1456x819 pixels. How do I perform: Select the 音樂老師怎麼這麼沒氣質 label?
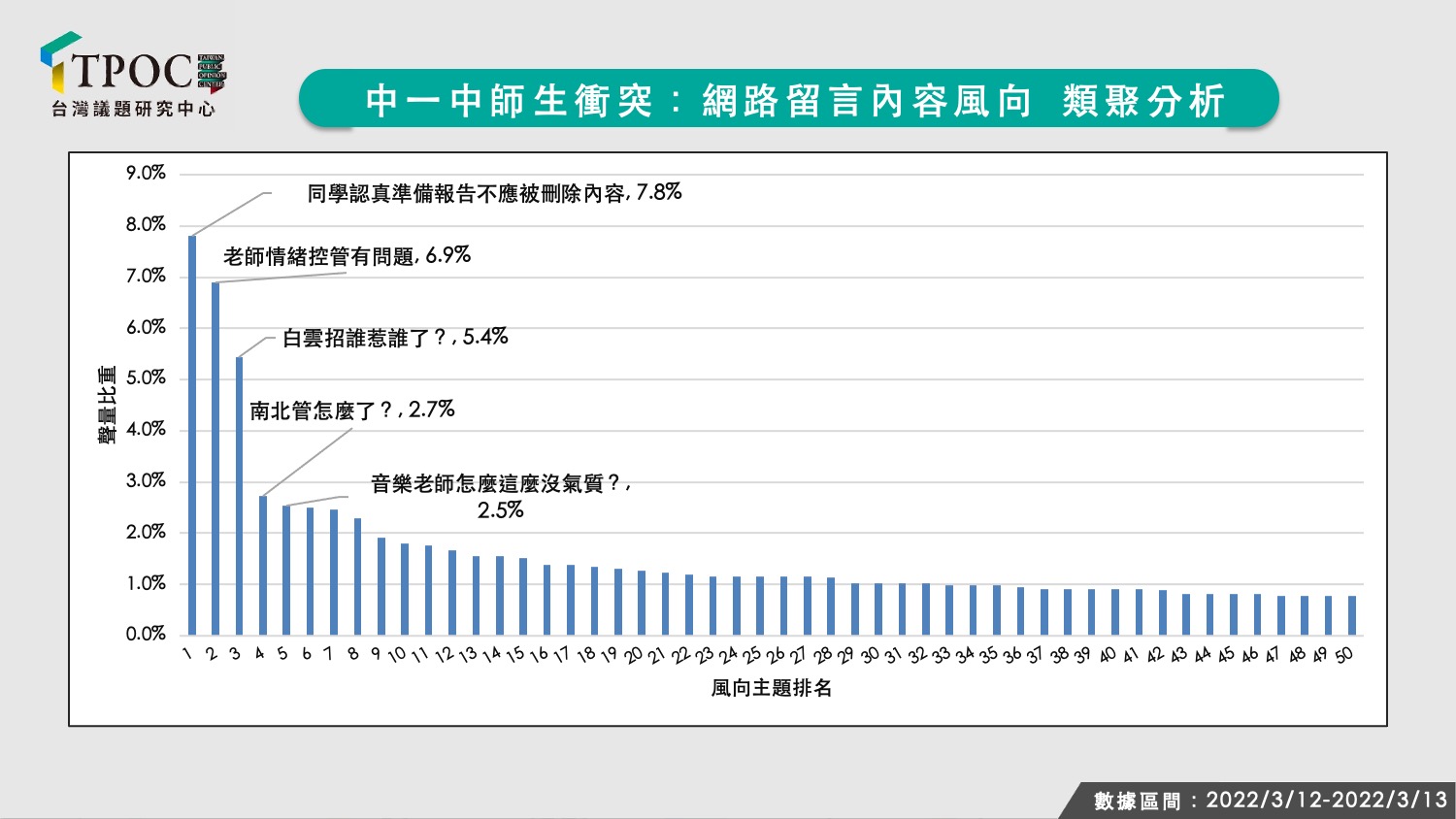click(501, 496)
